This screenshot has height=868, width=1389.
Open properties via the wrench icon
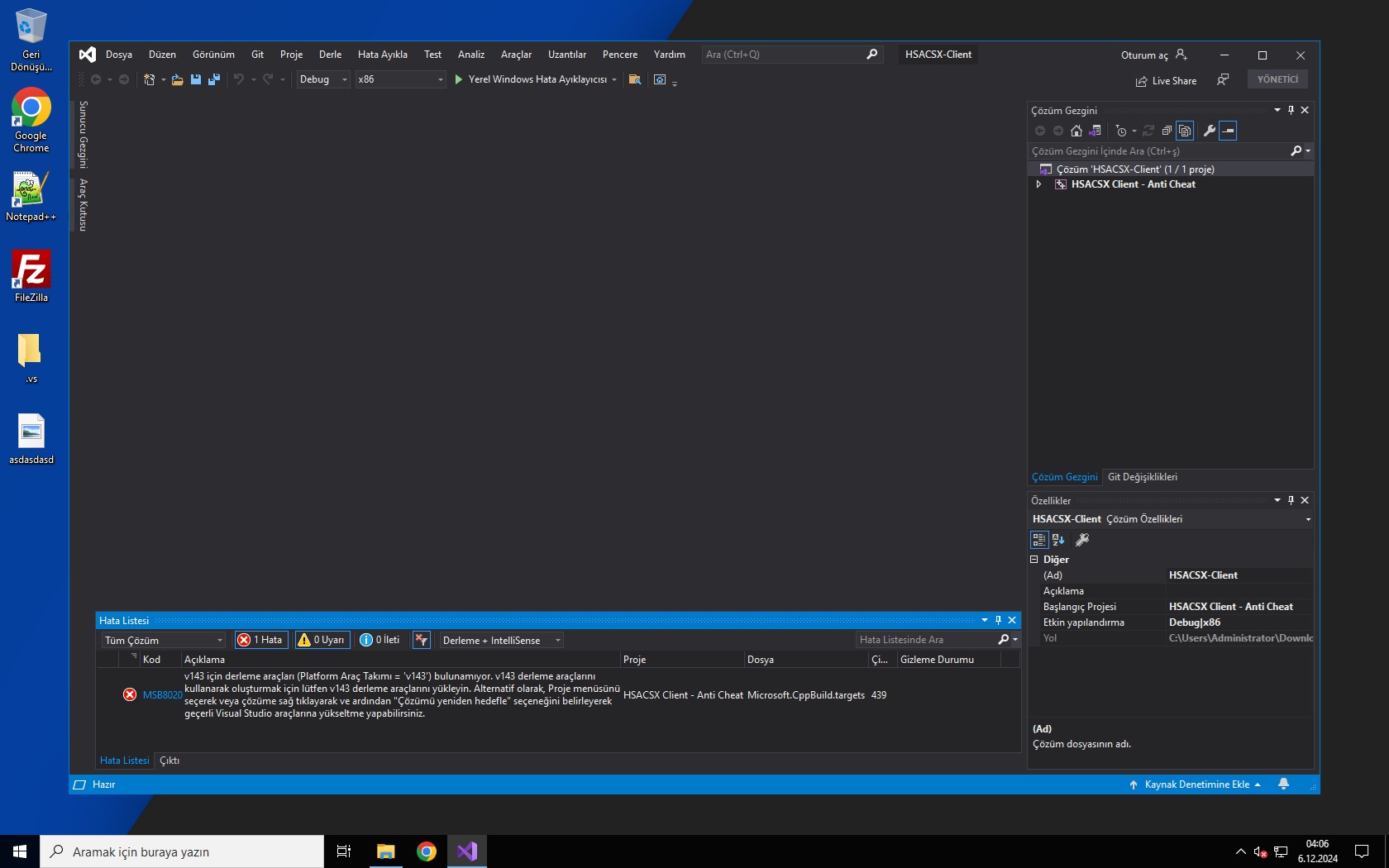coord(1209,131)
